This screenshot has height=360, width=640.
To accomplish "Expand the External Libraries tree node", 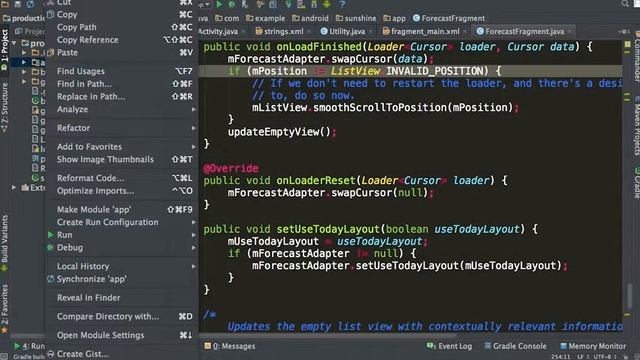I will point(14,188).
